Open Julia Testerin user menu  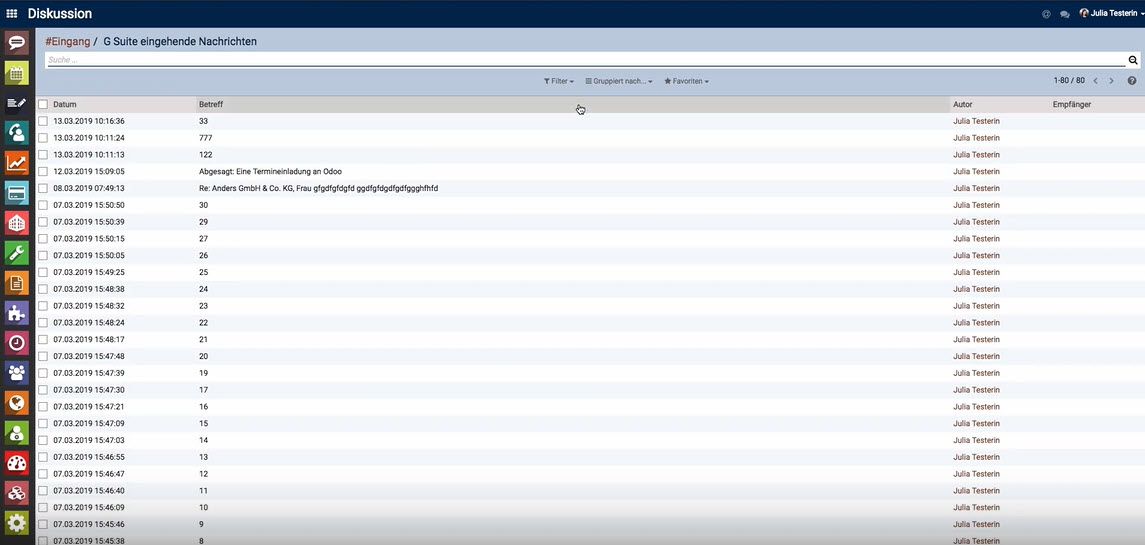coord(1111,13)
